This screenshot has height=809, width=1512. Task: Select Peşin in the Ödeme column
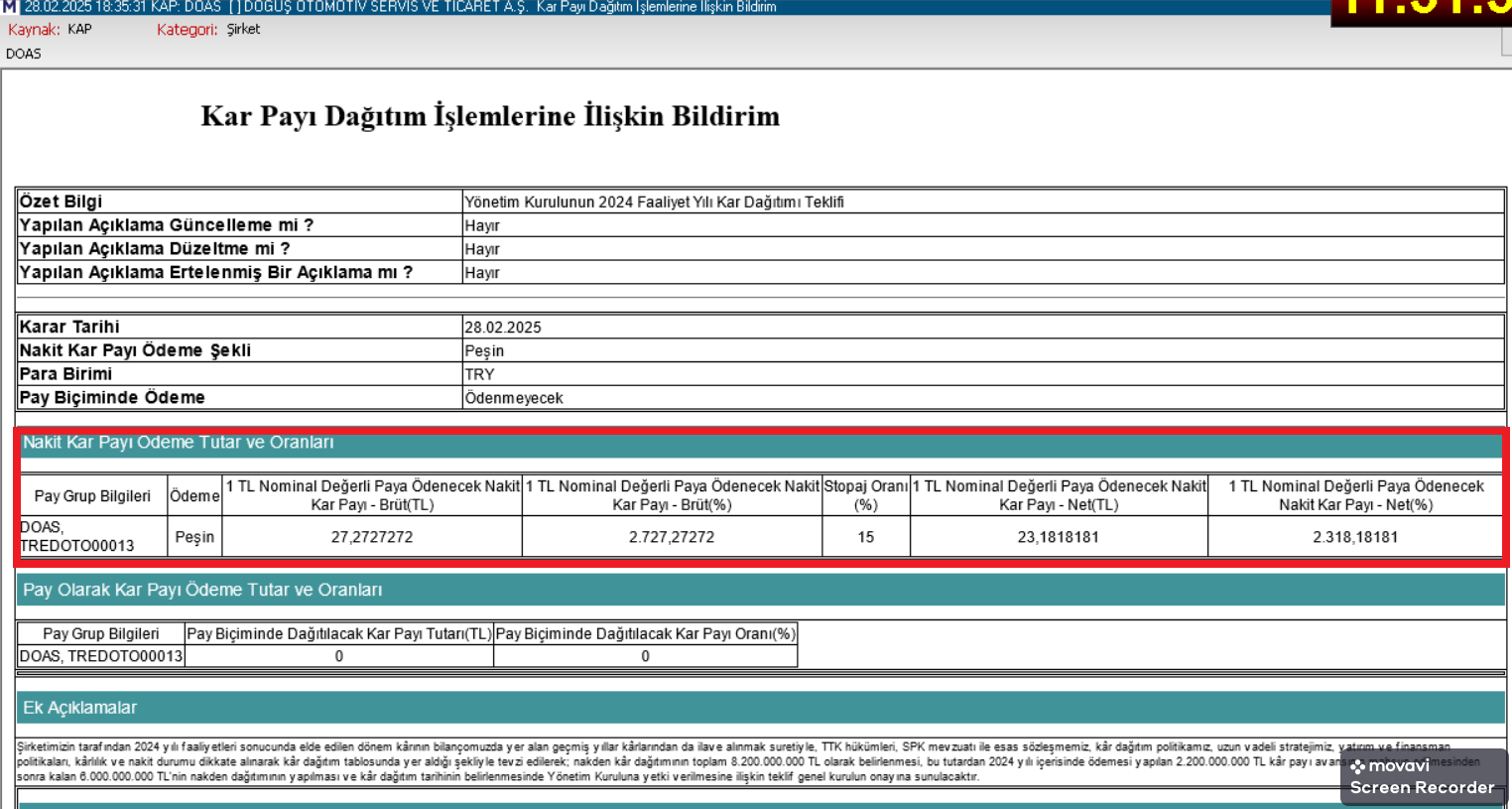pyautogui.click(x=194, y=537)
